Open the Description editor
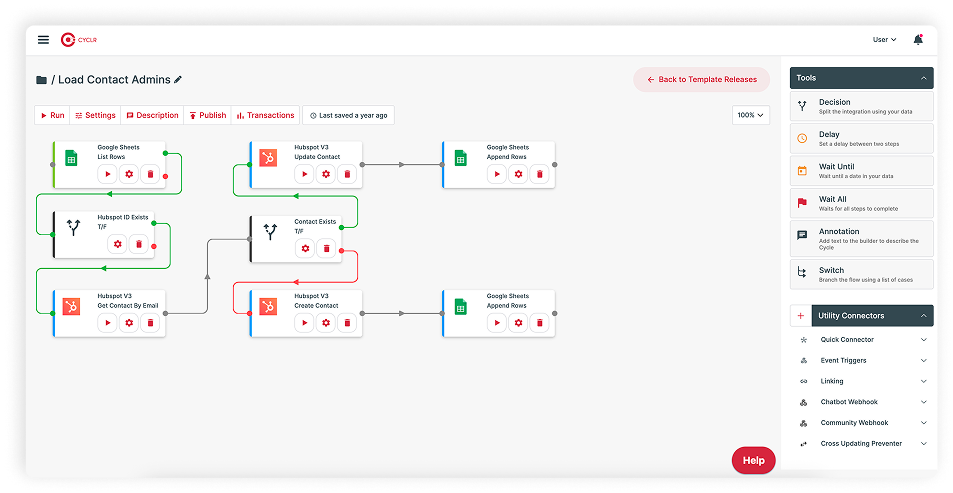 tap(152, 115)
